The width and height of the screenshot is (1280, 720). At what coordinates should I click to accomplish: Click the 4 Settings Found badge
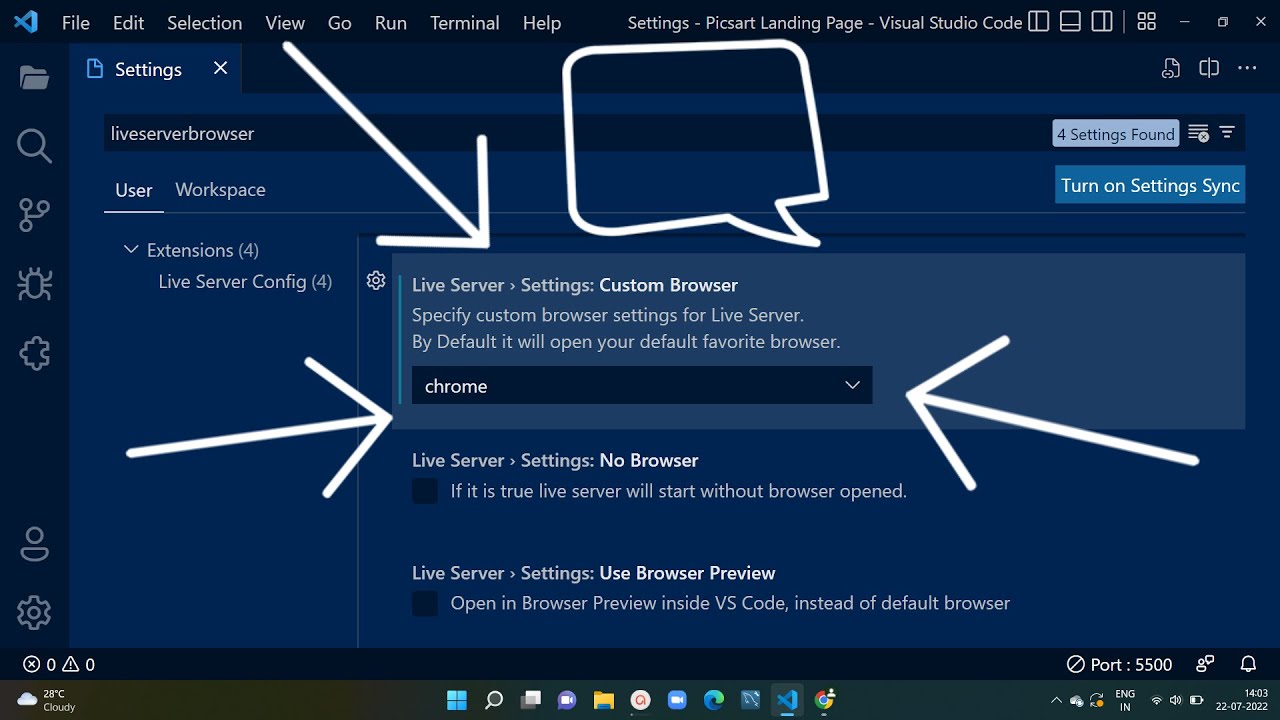click(1116, 134)
